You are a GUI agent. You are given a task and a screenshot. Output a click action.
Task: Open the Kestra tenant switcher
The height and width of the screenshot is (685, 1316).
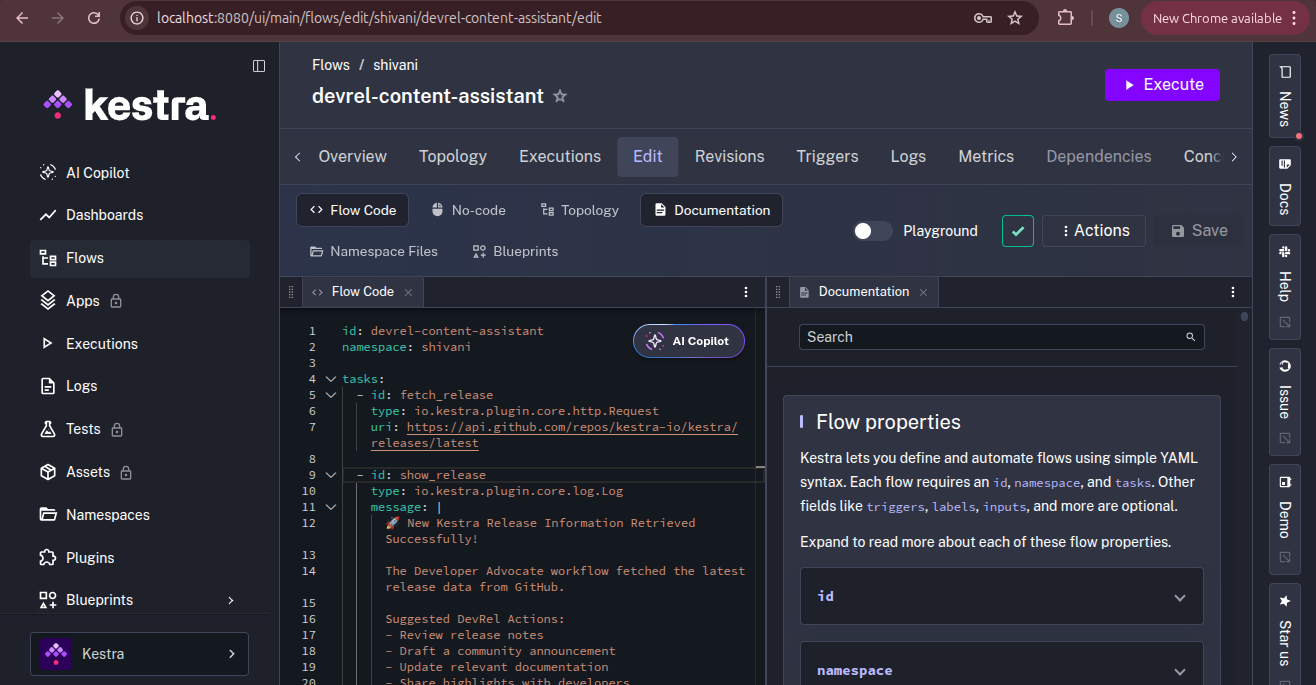point(139,654)
